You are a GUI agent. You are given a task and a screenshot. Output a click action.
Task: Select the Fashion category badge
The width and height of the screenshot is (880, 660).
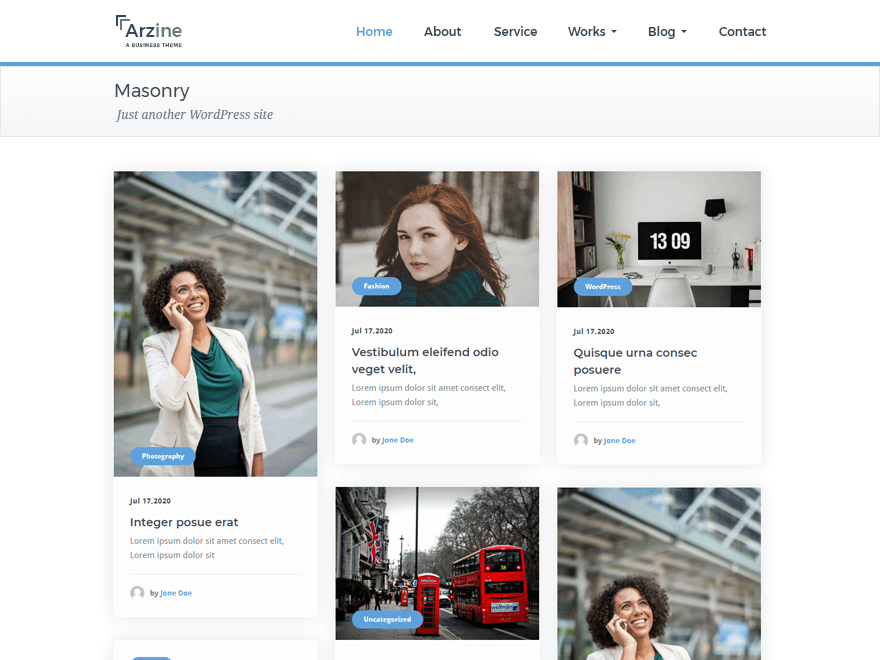click(375, 285)
